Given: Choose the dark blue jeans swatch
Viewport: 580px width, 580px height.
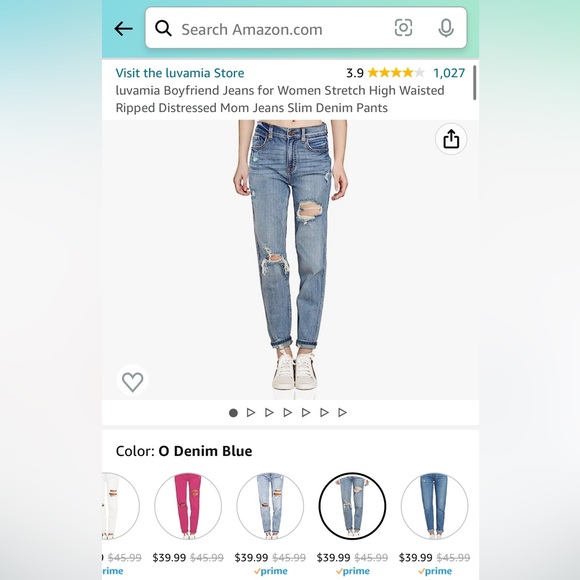Looking at the screenshot, I should [434, 506].
